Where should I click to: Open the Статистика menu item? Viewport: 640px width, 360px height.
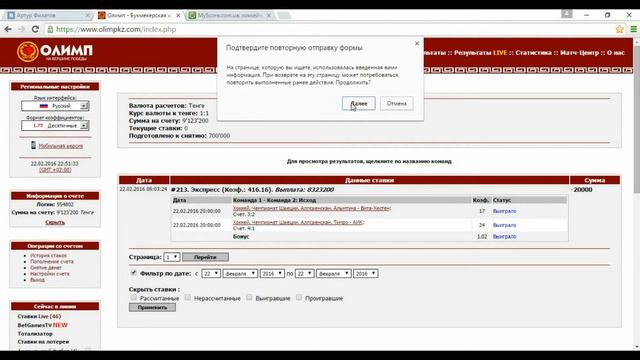pos(533,53)
